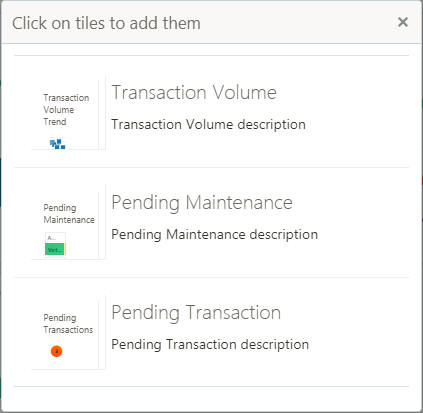The image size is (423, 413).
Task: Click Pending Maintenance description text
Action: pos(214,235)
